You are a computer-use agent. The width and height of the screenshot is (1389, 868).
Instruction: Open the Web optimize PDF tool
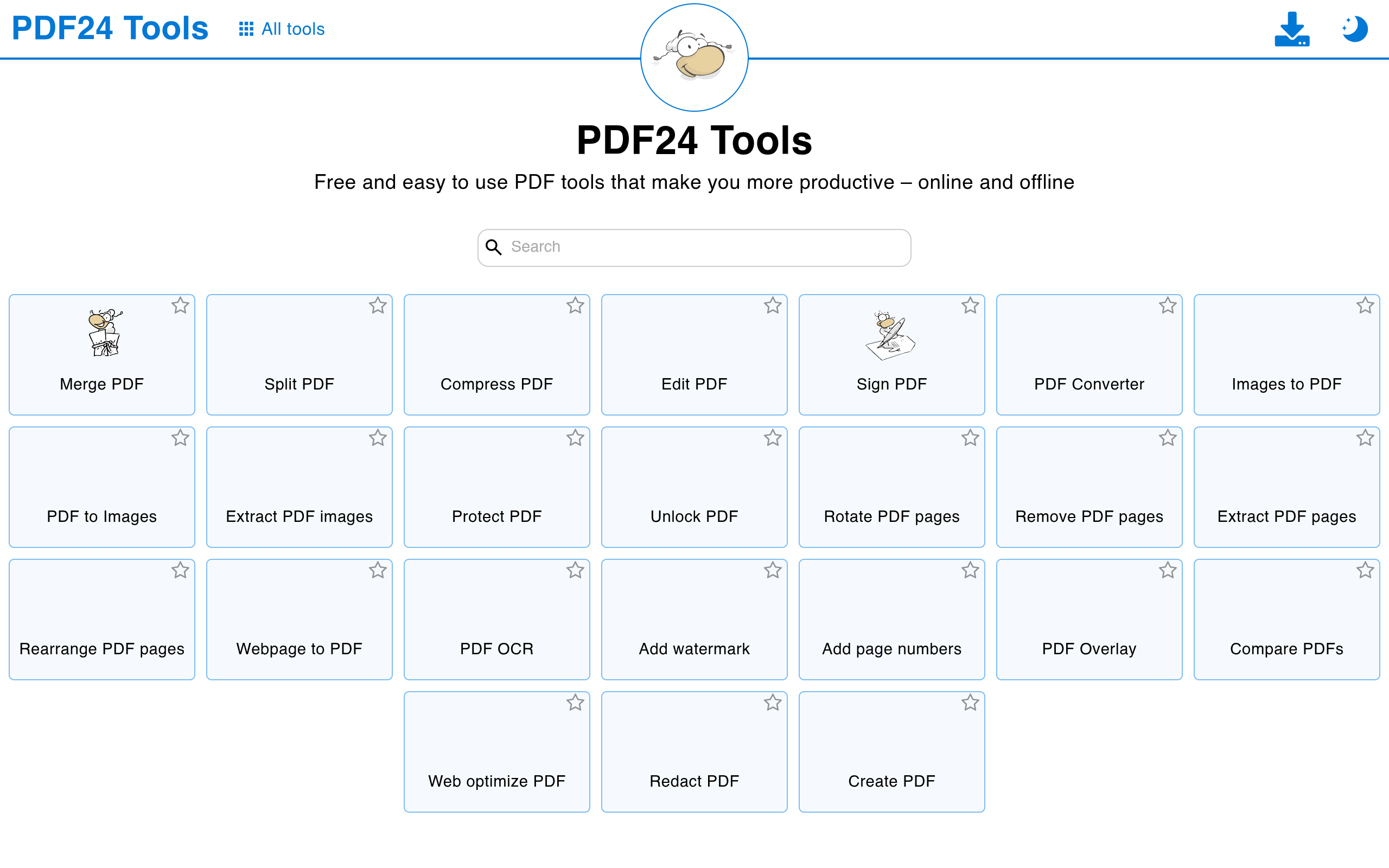tap(497, 752)
